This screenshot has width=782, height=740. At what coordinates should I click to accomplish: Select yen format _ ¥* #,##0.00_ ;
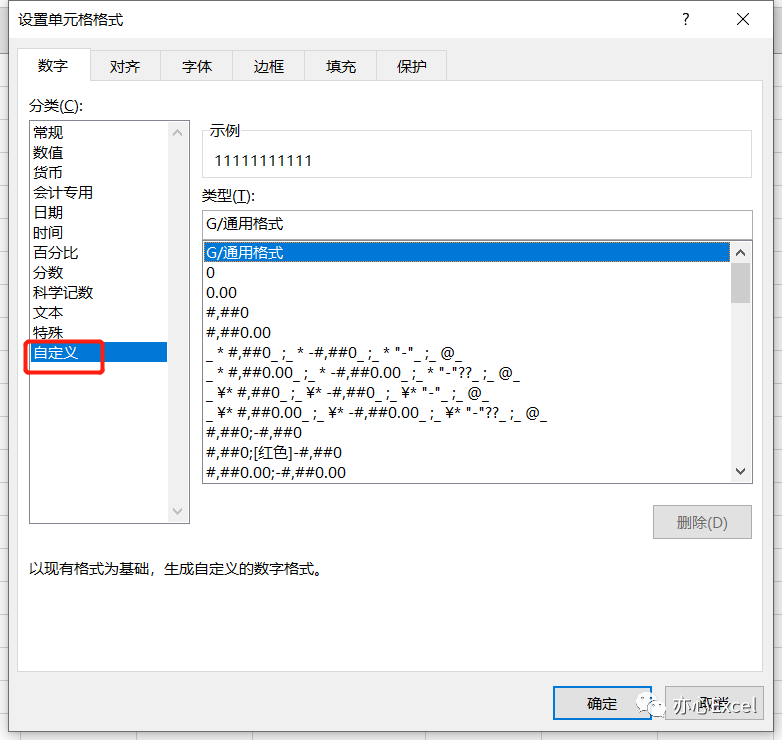(x=467, y=412)
